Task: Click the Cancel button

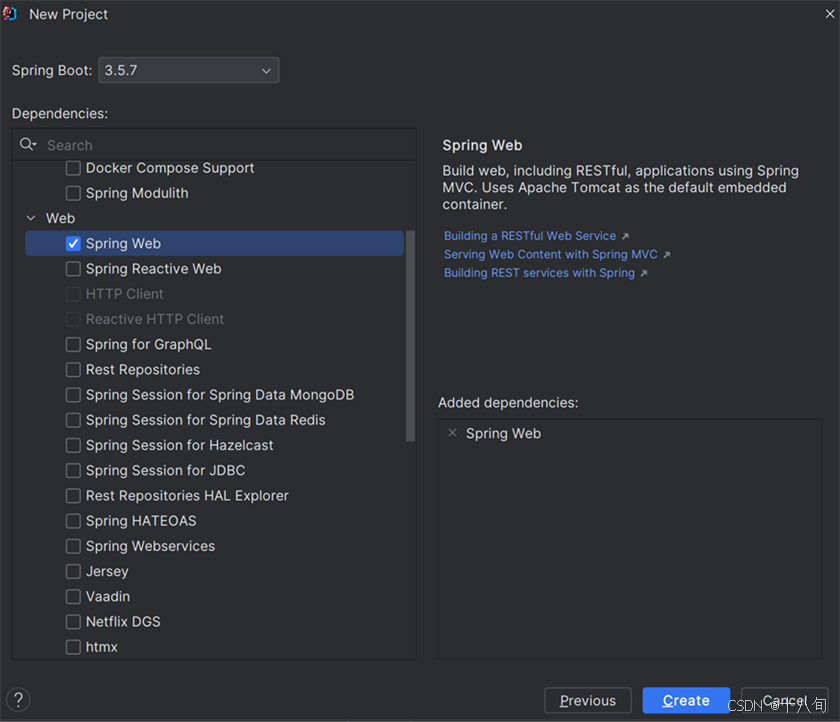Action: [785, 700]
